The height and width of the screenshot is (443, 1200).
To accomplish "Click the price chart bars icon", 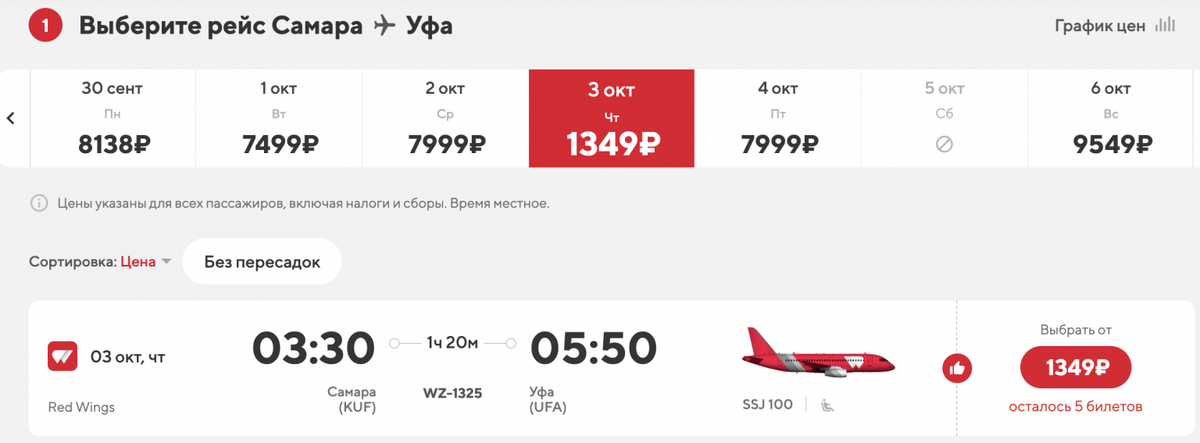I will pyautogui.click(x=1165, y=26).
